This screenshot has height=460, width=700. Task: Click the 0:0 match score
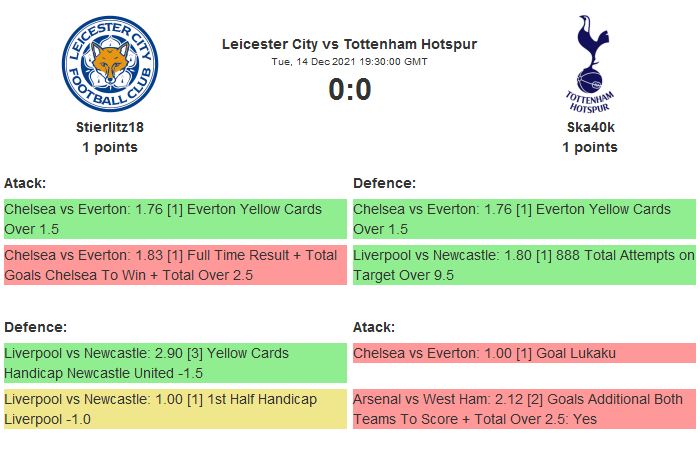(x=349, y=90)
